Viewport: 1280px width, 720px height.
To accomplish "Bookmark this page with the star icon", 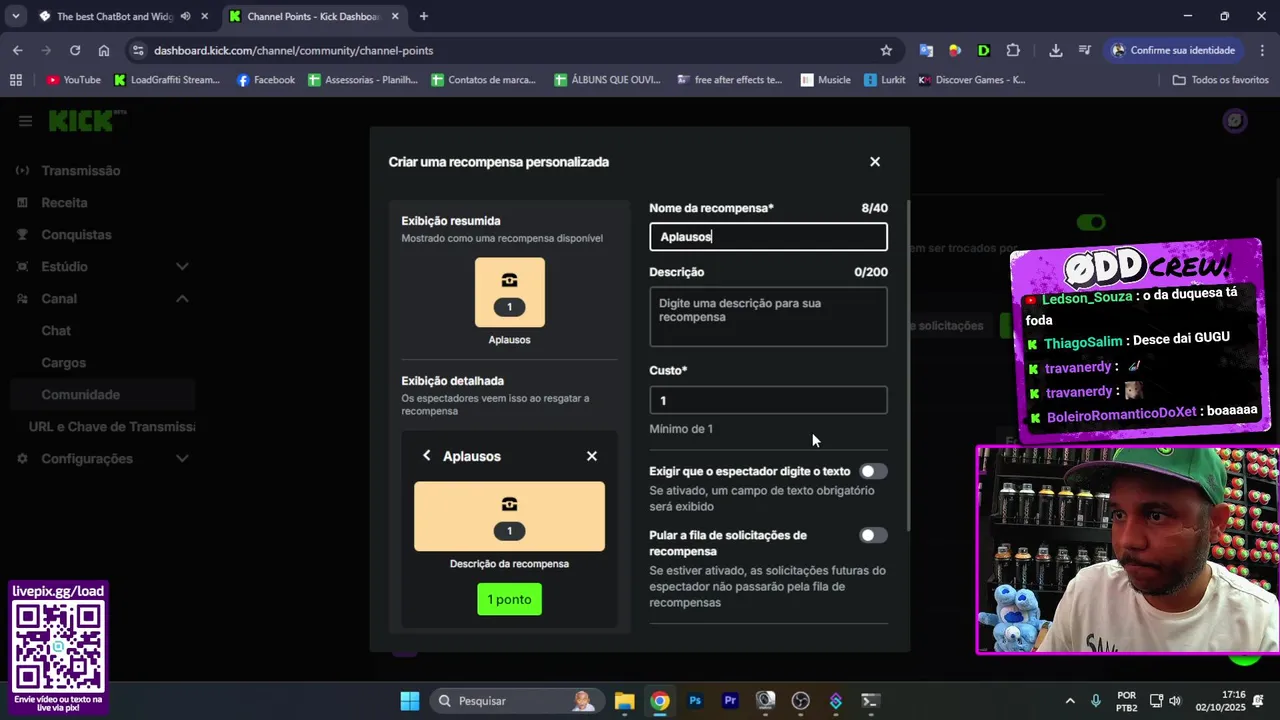I will pyautogui.click(x=886, y=50).
